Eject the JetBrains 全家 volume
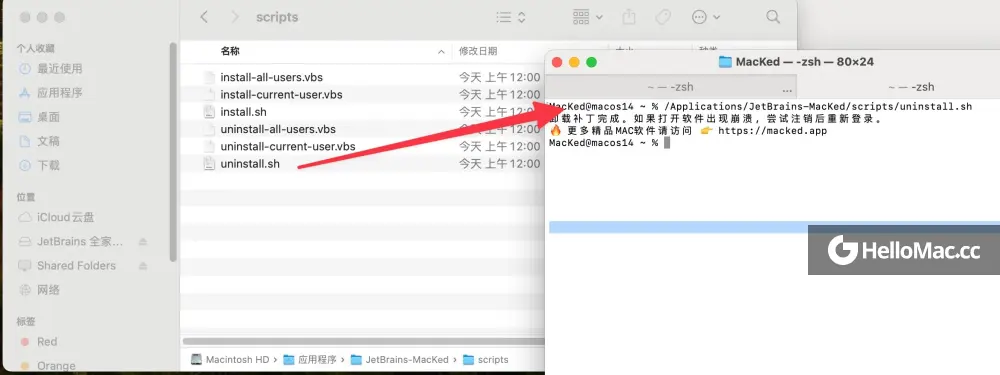Screen dimensions: 1000x375 coord(143,242)
